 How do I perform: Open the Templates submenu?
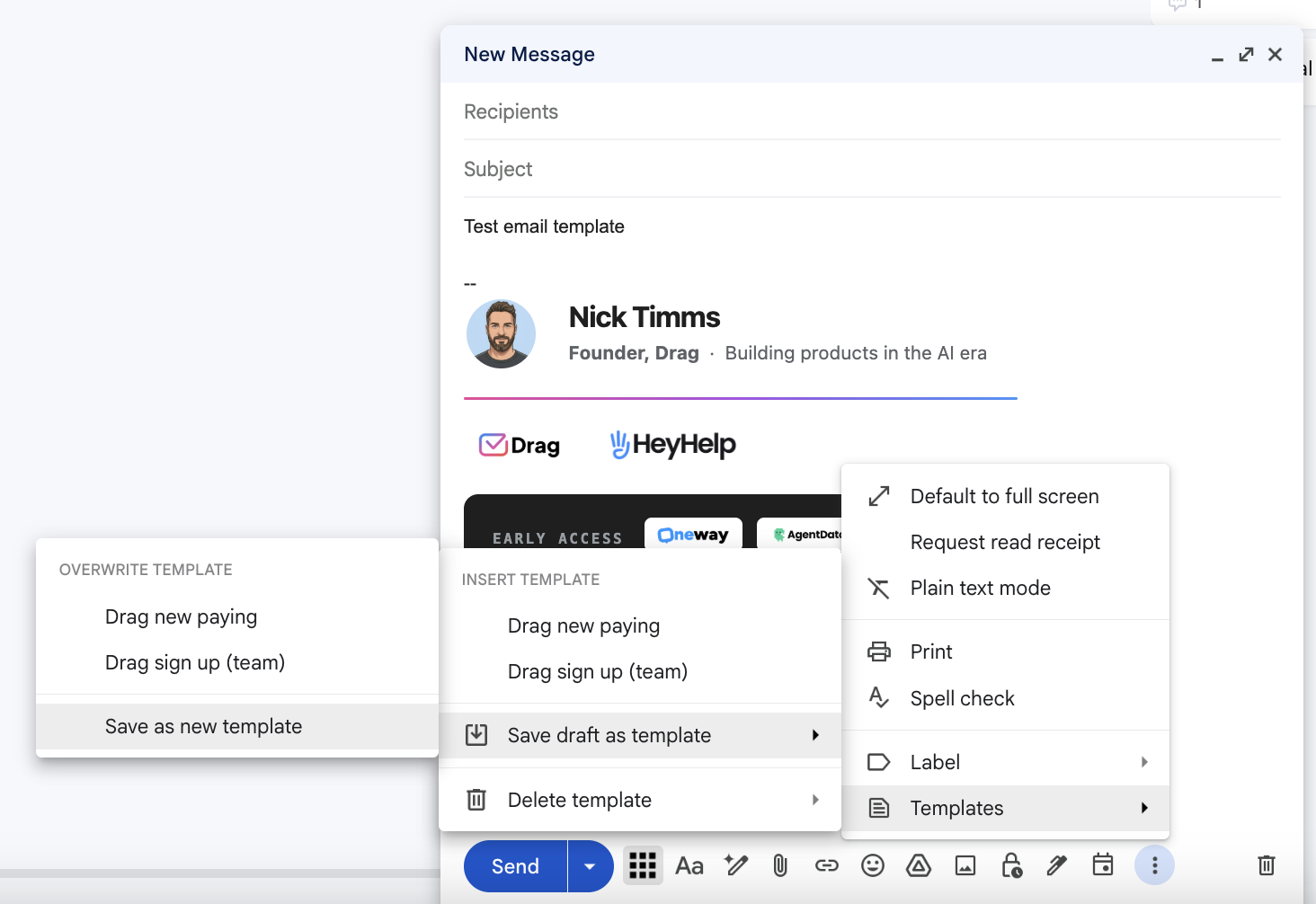[1005, 808]
